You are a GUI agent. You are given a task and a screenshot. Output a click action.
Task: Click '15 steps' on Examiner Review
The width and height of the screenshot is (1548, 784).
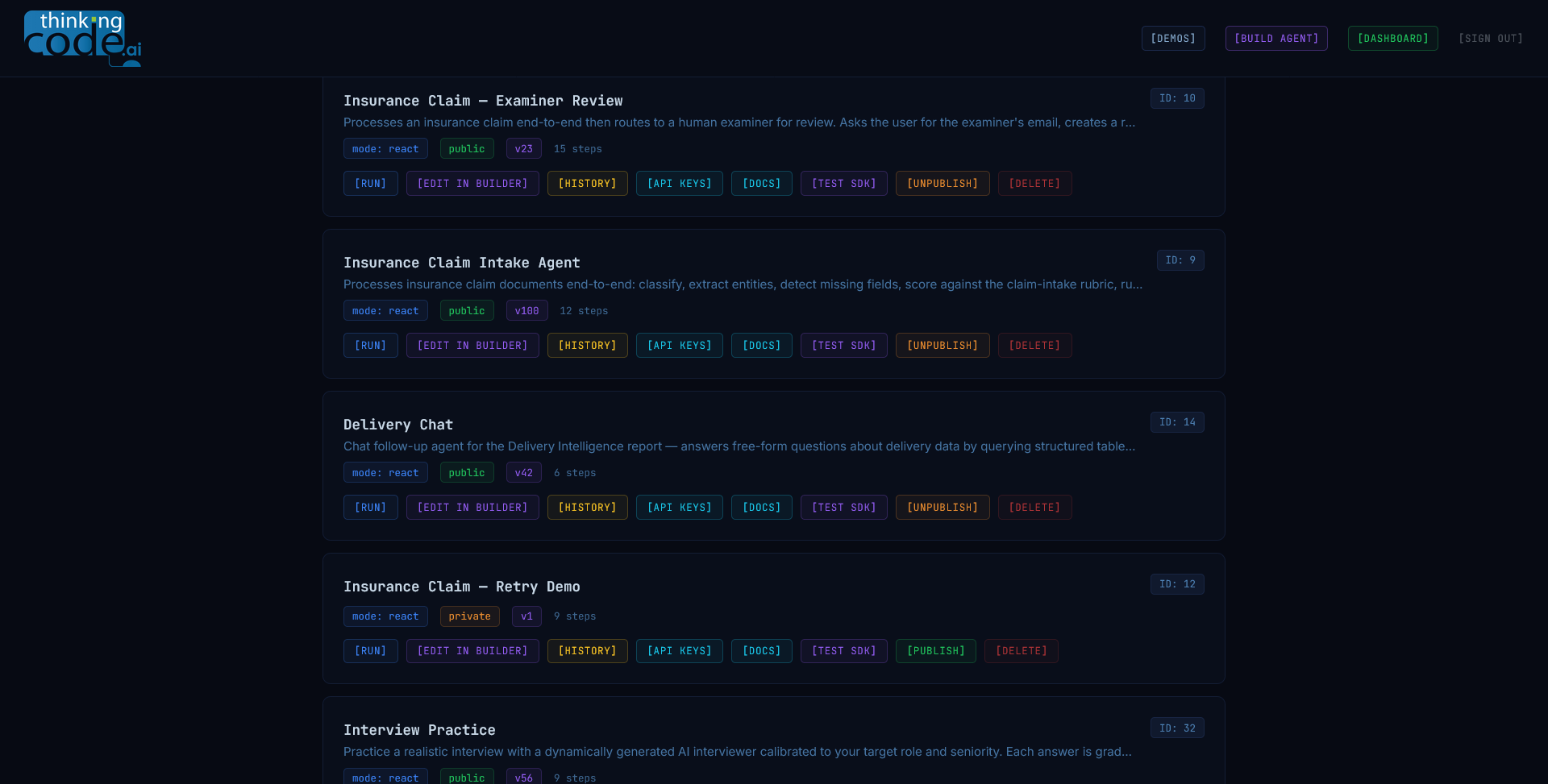(578, 149)
